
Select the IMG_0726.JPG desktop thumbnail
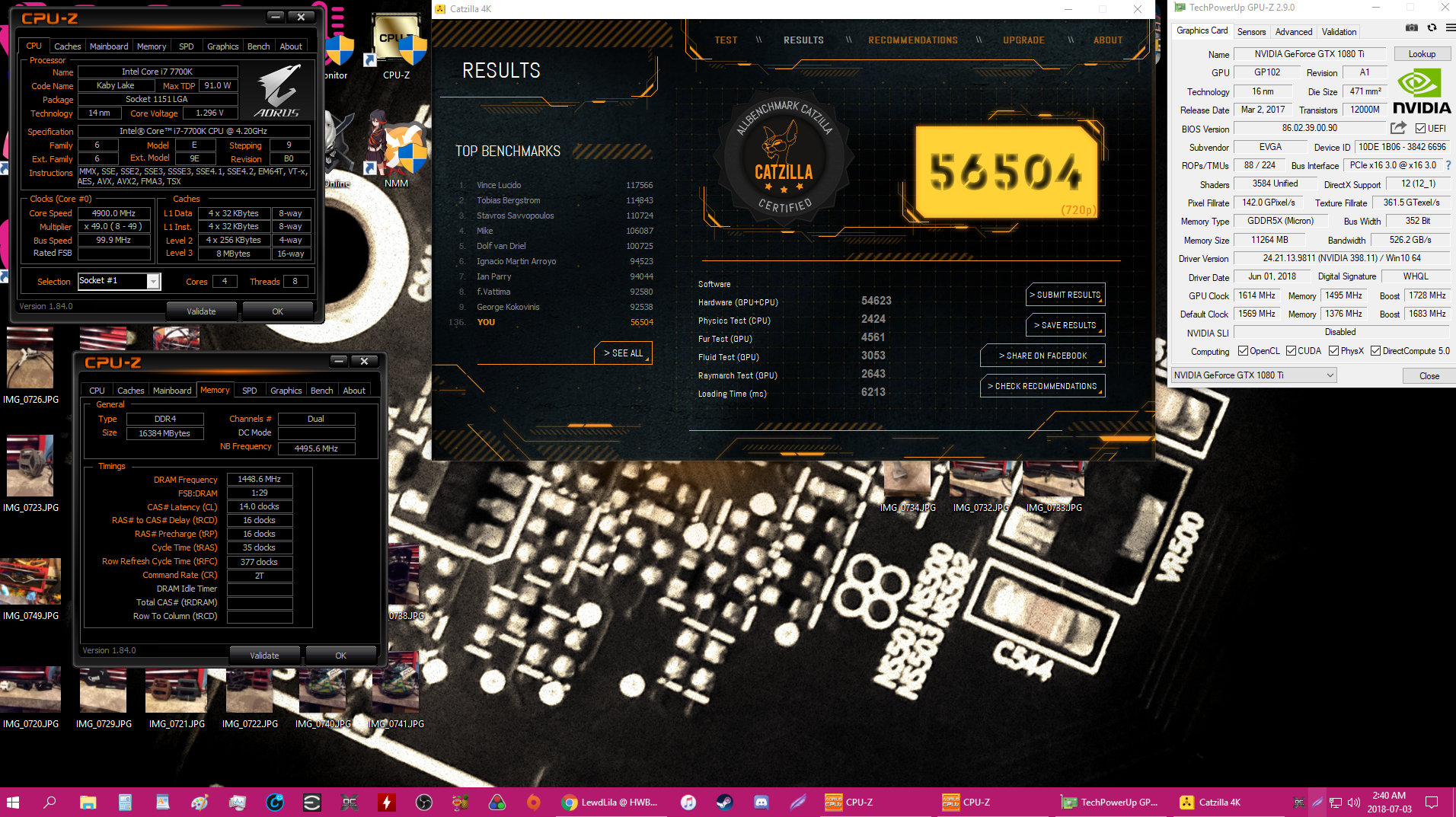pos(30,366)
